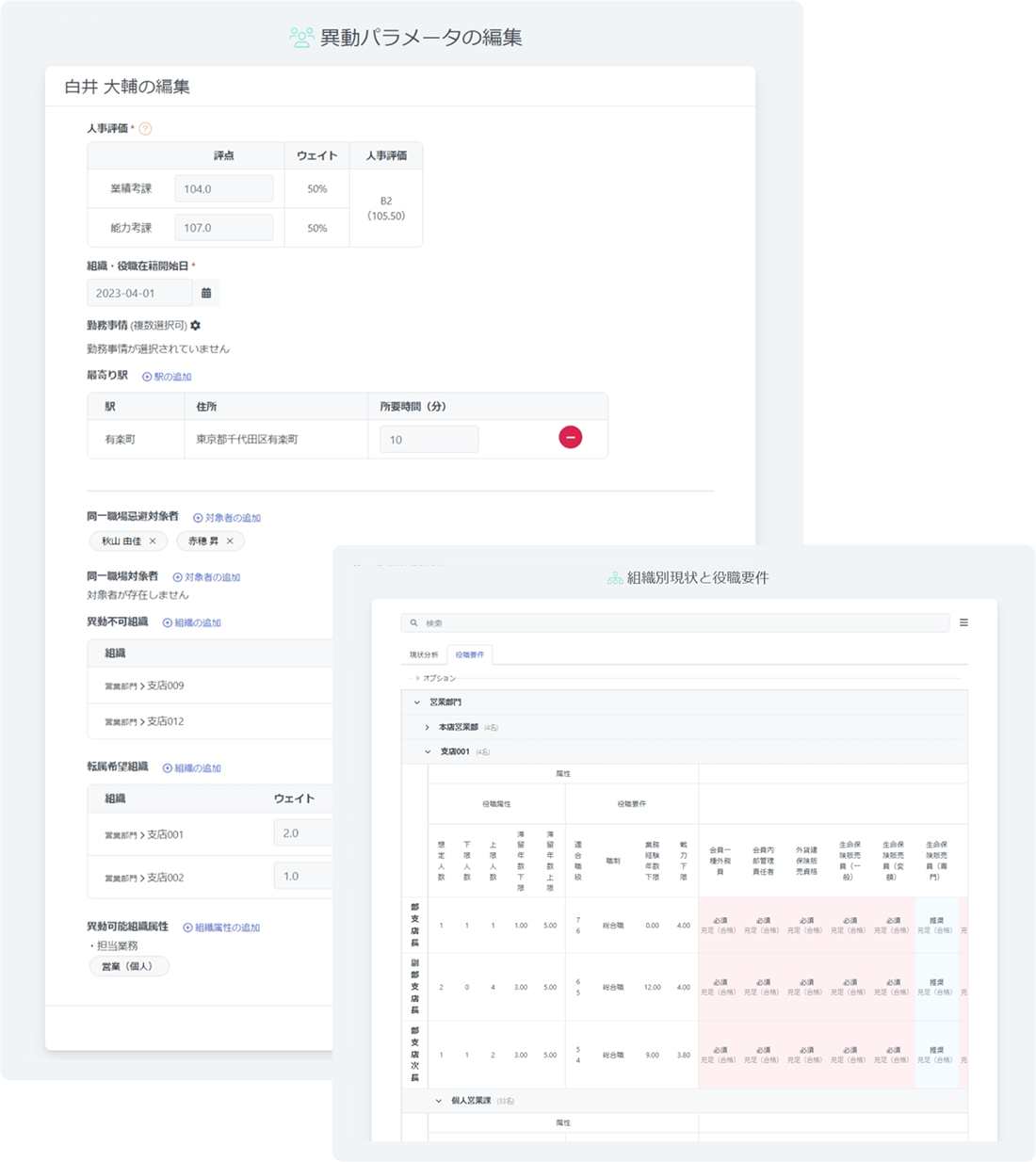The image size is (1036, 1162).
Task: Edit the weight field 1.0 for 支店002
Action: click(x=303, y=876)
